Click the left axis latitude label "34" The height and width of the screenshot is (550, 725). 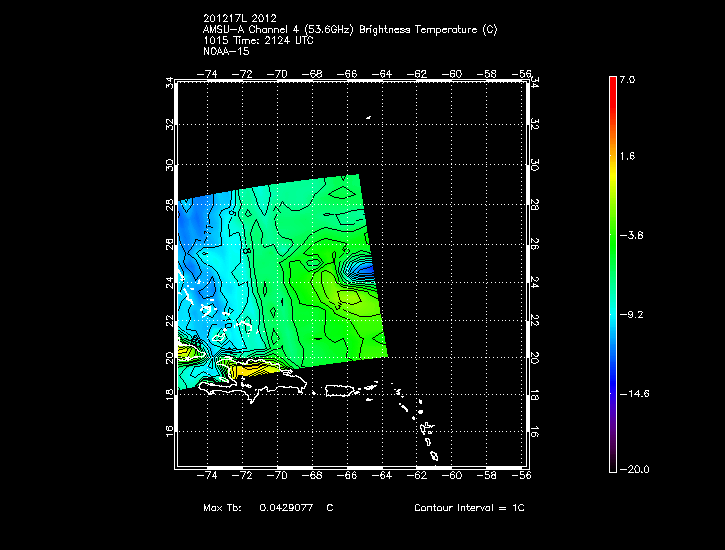tap(170, 83)
